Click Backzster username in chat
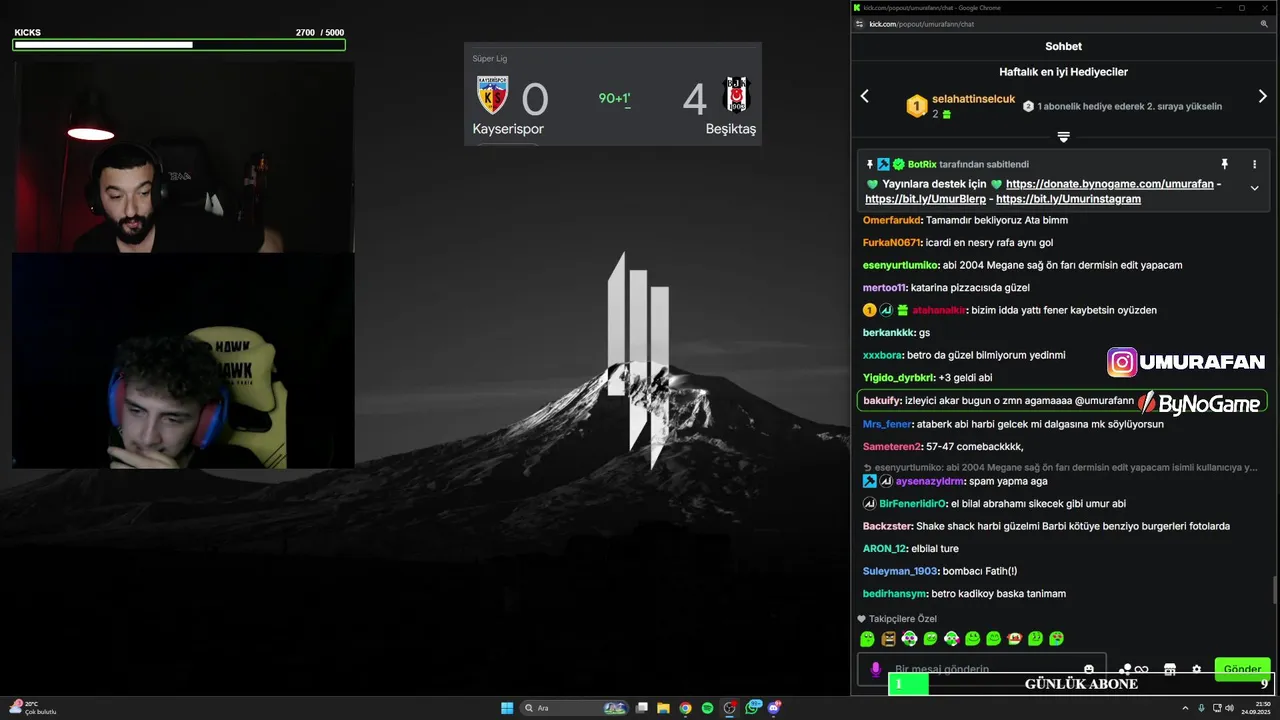 [x=887, y=526]
